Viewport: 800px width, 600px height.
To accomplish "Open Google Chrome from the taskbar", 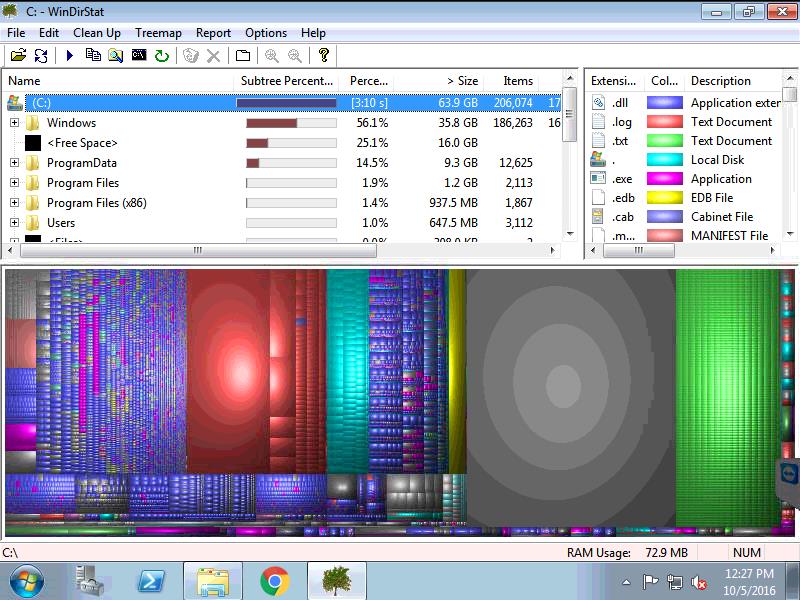I will (274, 581).
